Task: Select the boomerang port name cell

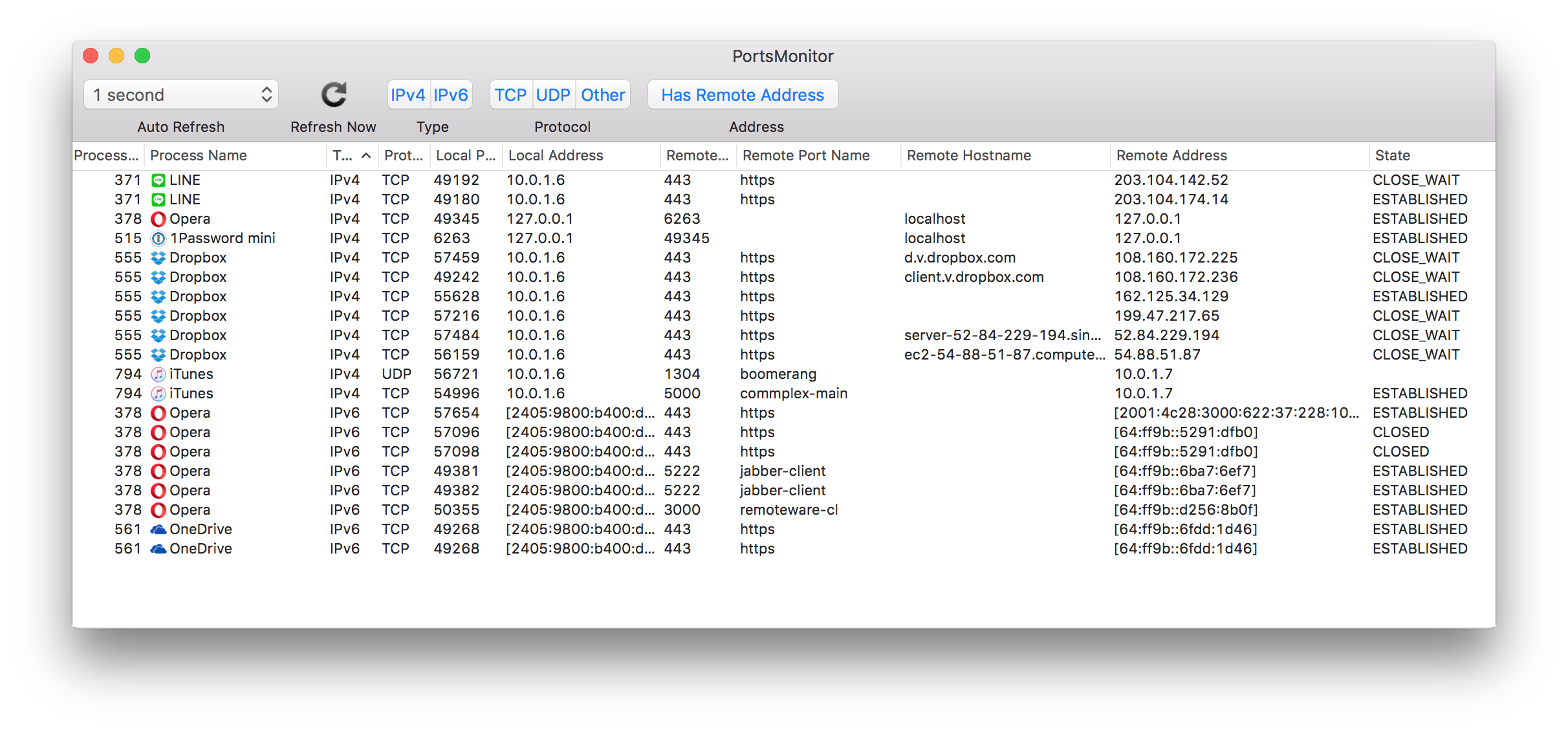Action: click(778, 374)
